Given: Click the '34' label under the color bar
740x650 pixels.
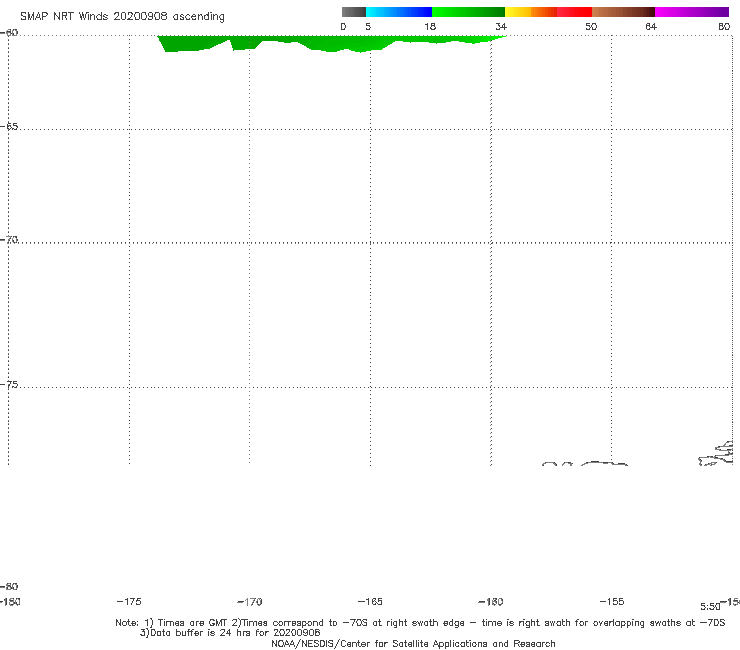Looking at the screenshot, I should 501,27.
